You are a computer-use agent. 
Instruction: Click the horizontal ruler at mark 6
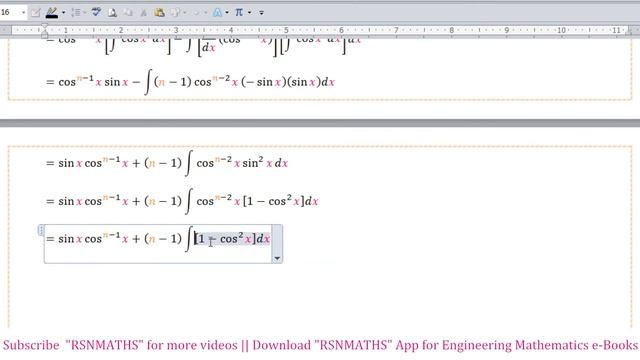click(341, 30)
